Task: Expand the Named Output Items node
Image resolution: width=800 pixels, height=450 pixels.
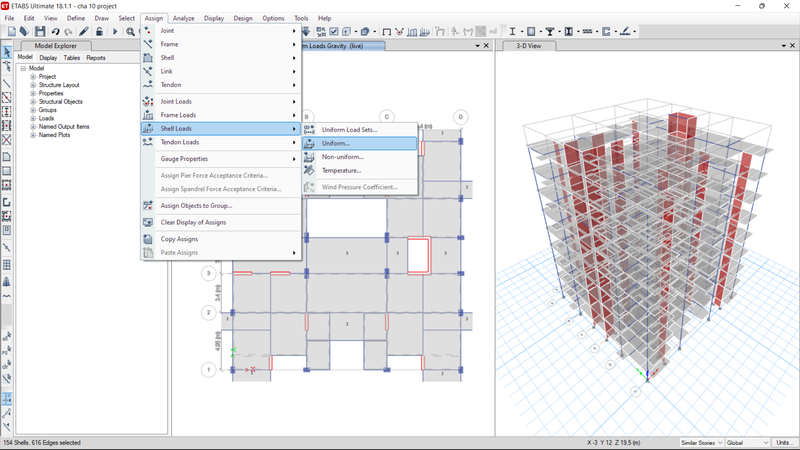Action: pyautogui.click(x=33, y=127)
